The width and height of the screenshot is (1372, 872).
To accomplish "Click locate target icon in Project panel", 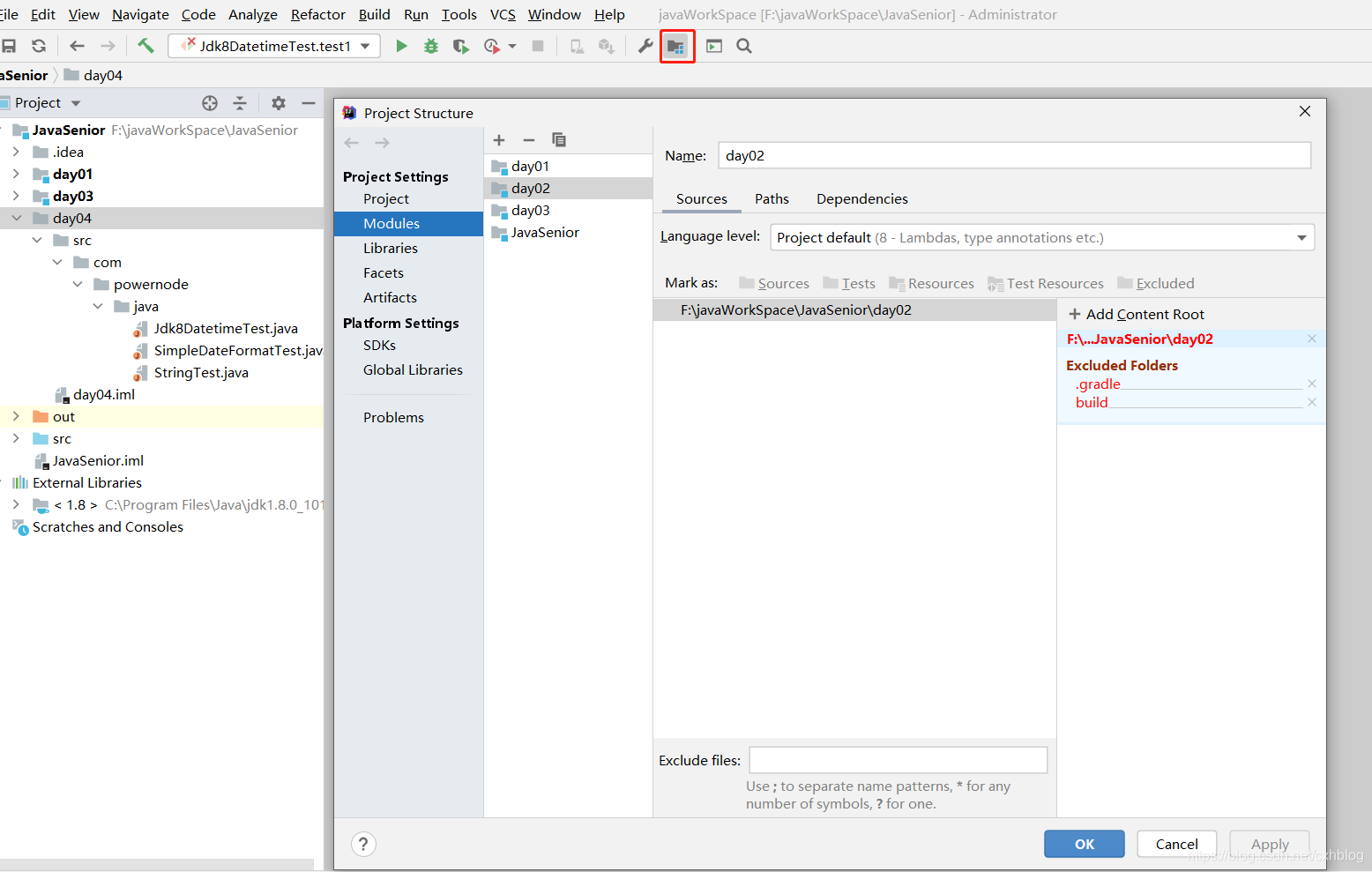I will [x=210, y=103].
